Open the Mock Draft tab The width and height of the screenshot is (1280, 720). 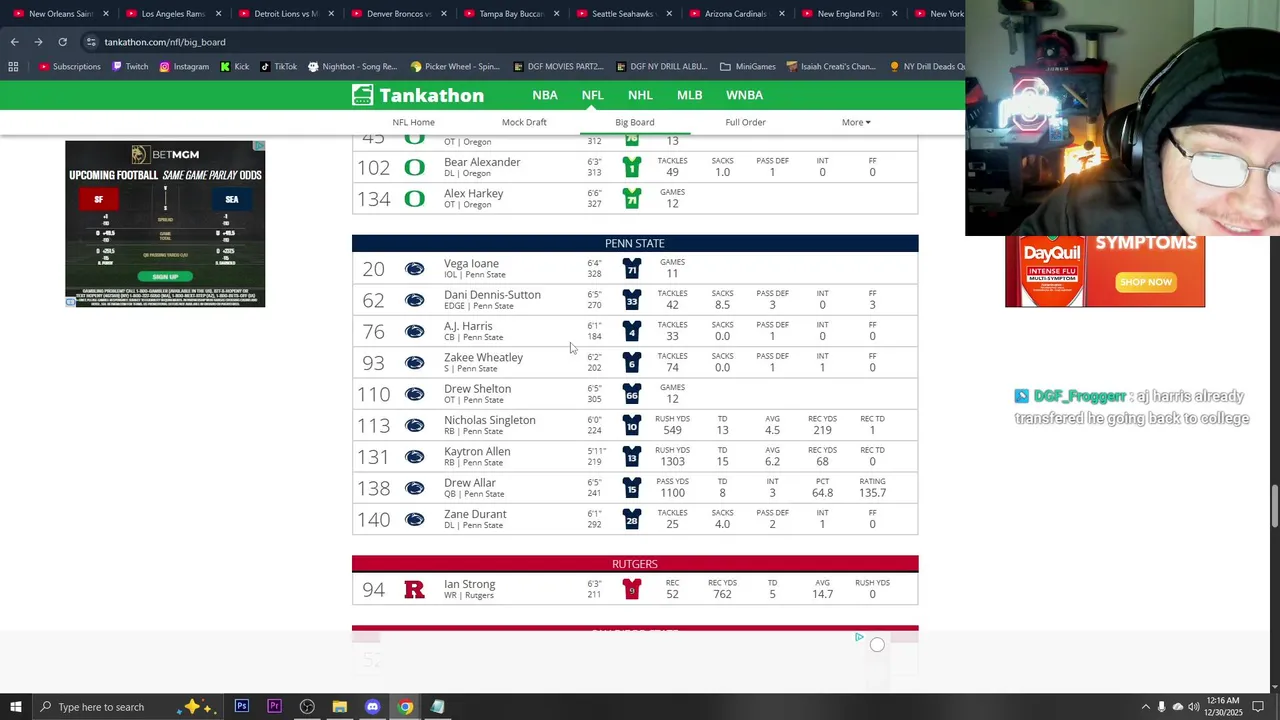click(524, 122)
